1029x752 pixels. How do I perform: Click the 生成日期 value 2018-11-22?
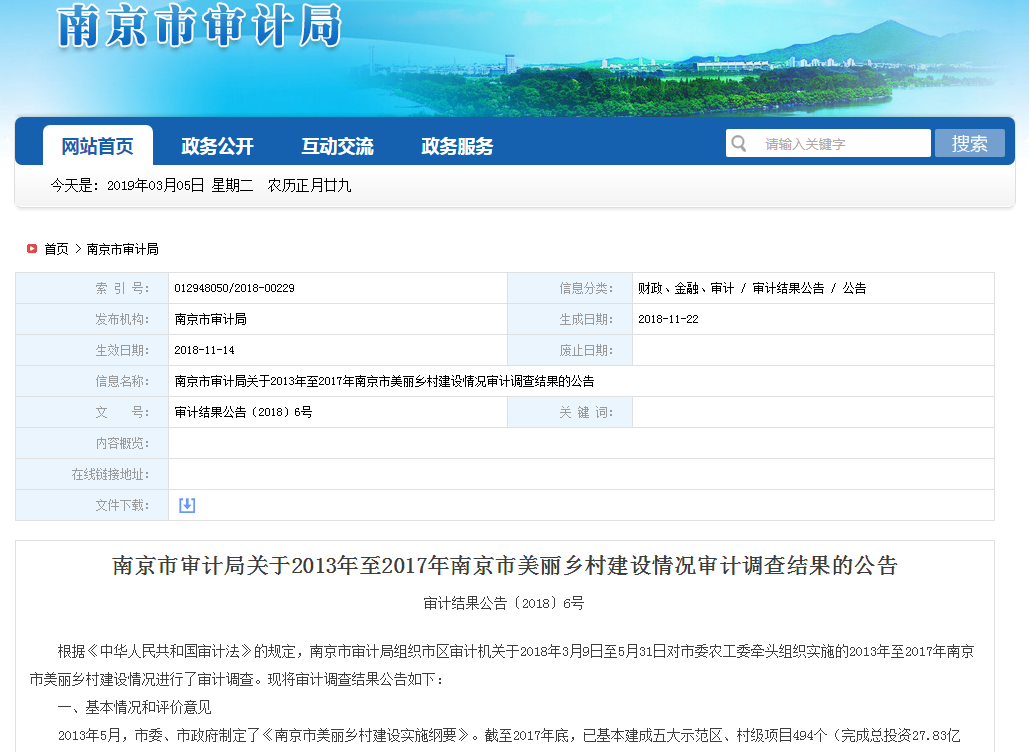tap(668, 319)
